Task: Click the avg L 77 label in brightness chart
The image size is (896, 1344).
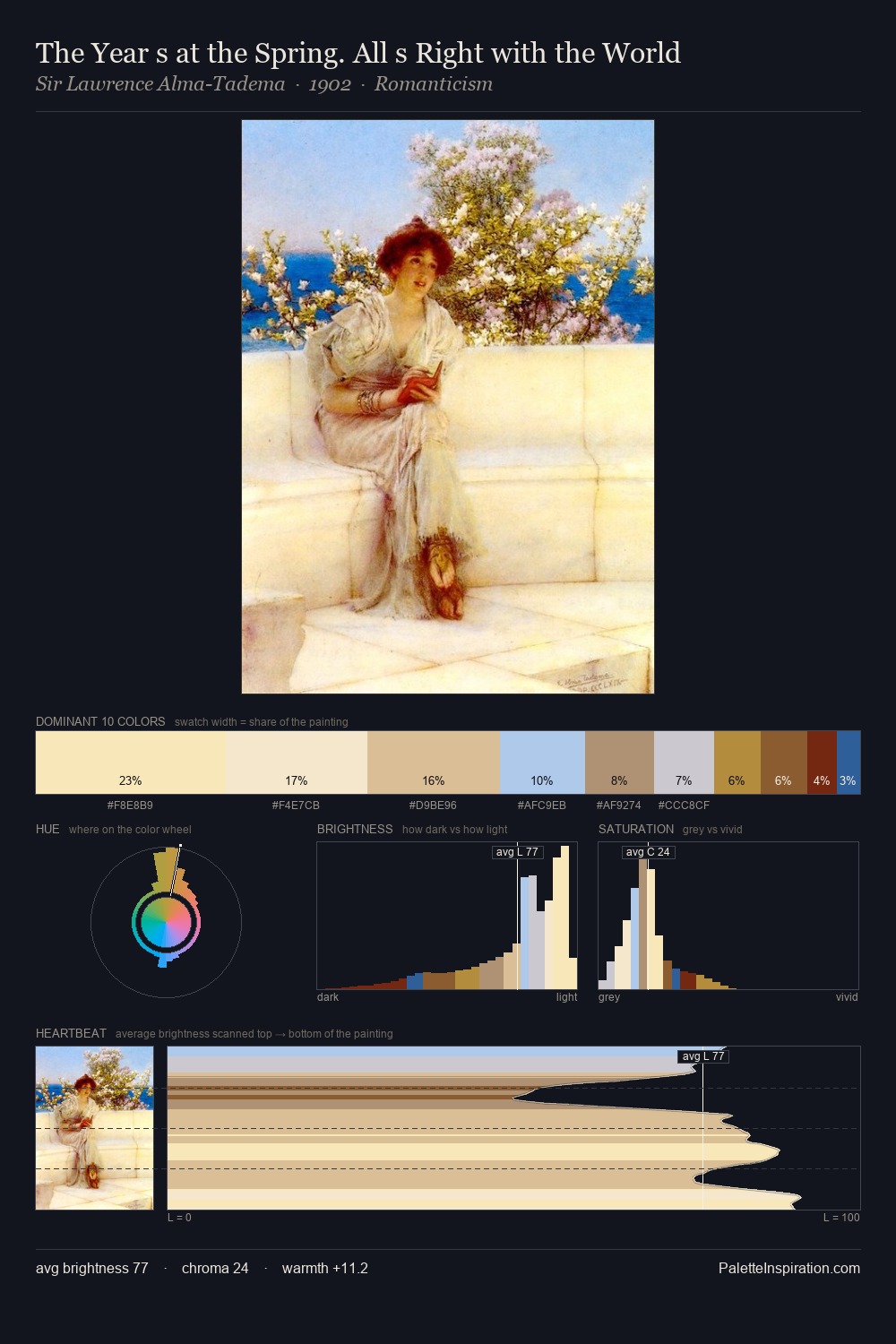Action: (x=517, y=852)
